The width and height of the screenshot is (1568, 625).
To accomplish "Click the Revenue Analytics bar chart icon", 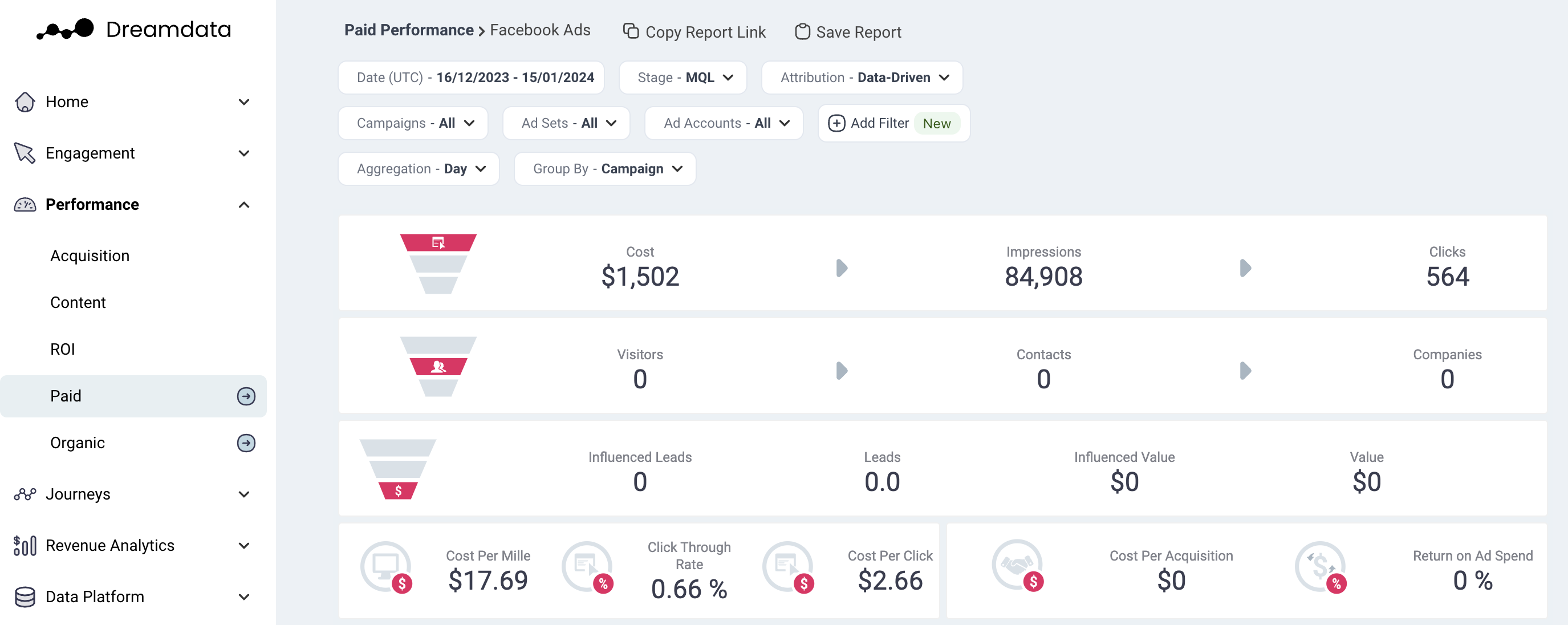I will [25, 545].
